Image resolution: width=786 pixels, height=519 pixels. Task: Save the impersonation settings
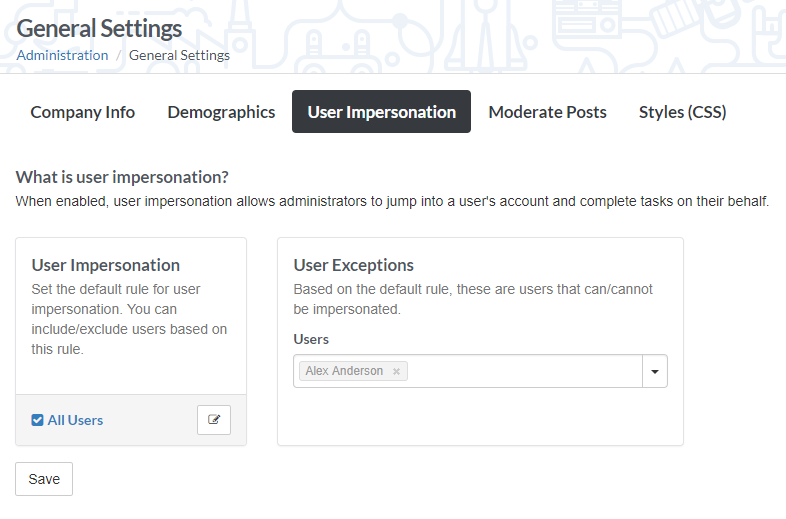[x=44, y=479]
